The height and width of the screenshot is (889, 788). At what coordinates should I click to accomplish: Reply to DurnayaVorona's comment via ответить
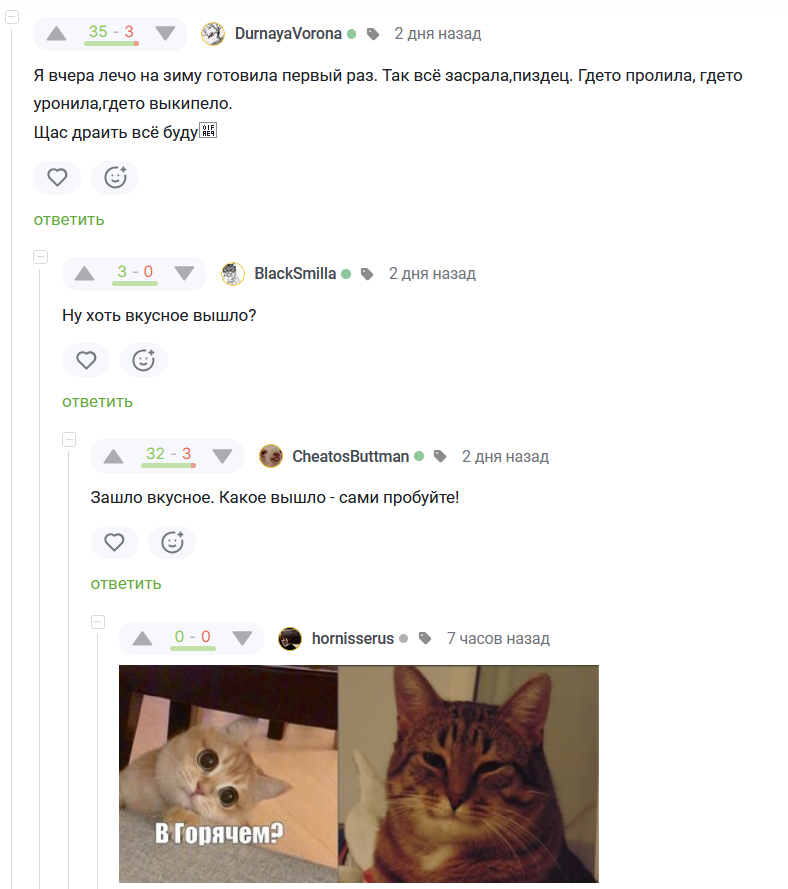click(x=69, y=219)
